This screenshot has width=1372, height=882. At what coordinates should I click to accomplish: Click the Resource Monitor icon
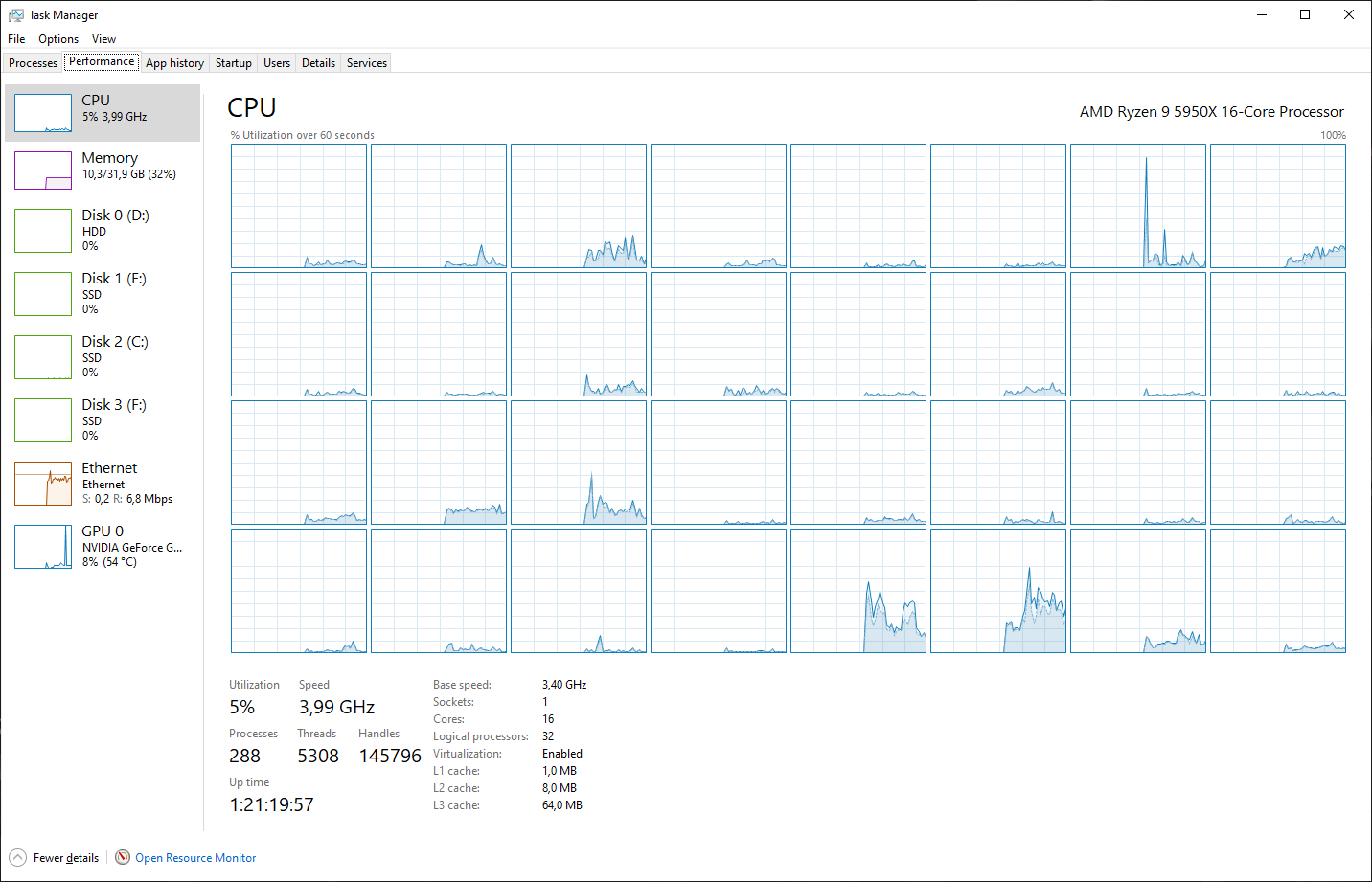123,857
